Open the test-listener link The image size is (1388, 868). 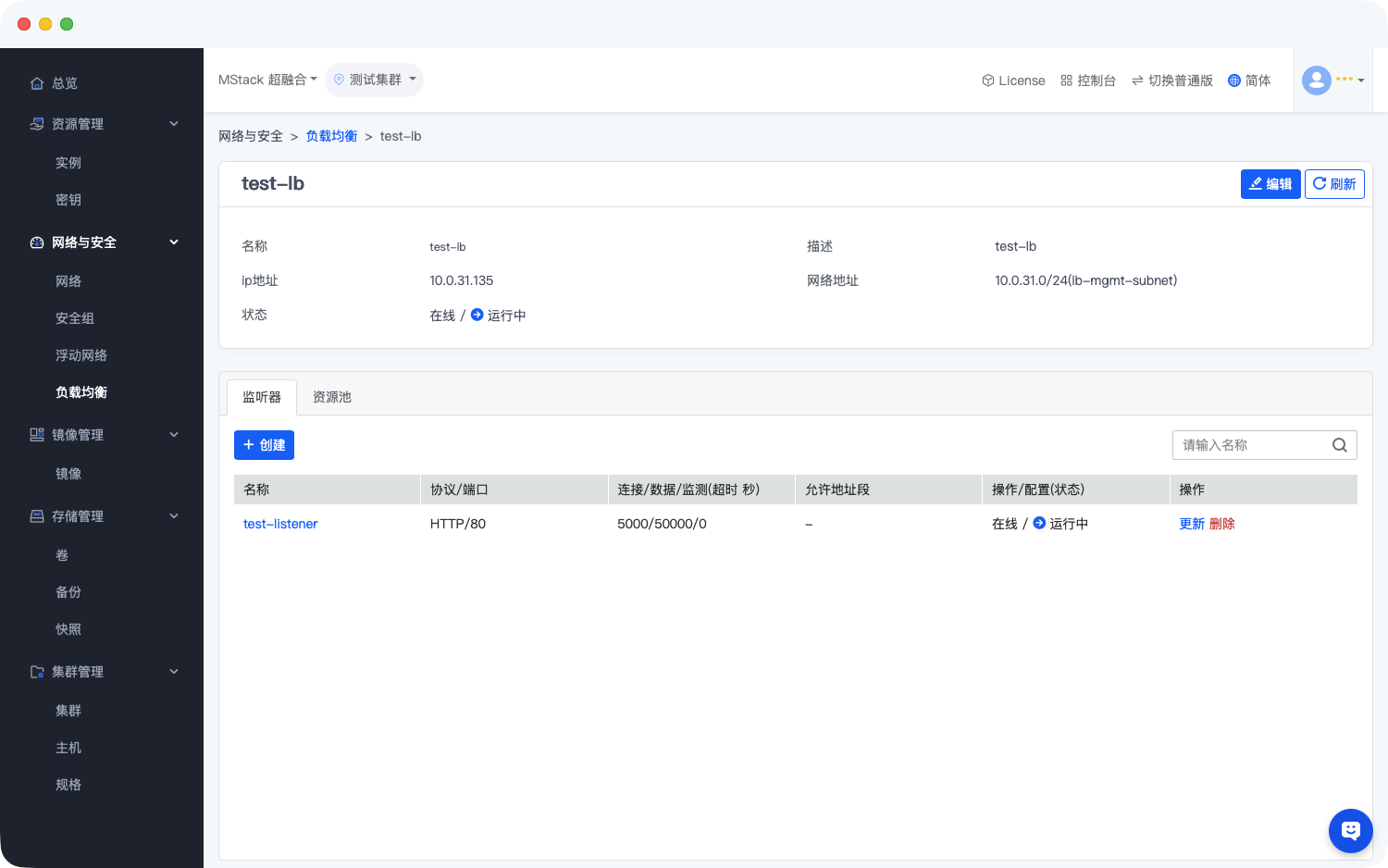point(280,524)
